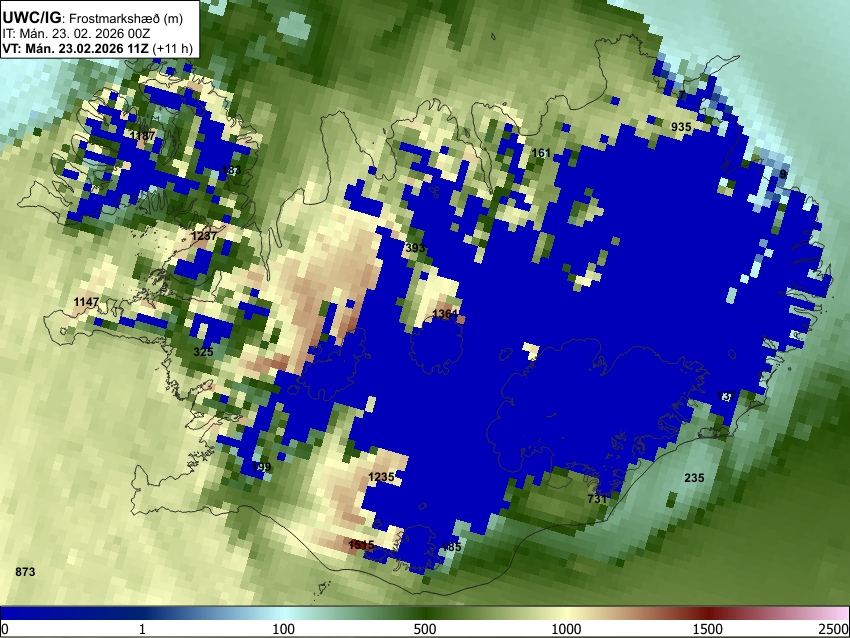Select the offshore value '873'
The image size is (850, 638).
25,572
